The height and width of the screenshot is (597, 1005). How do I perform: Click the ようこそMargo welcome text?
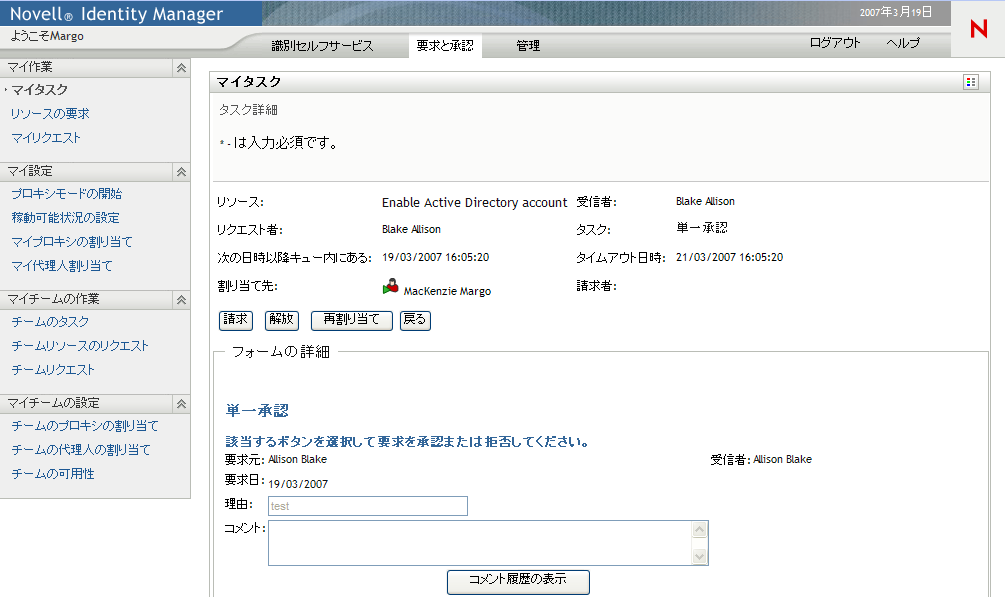pos(47,36)
